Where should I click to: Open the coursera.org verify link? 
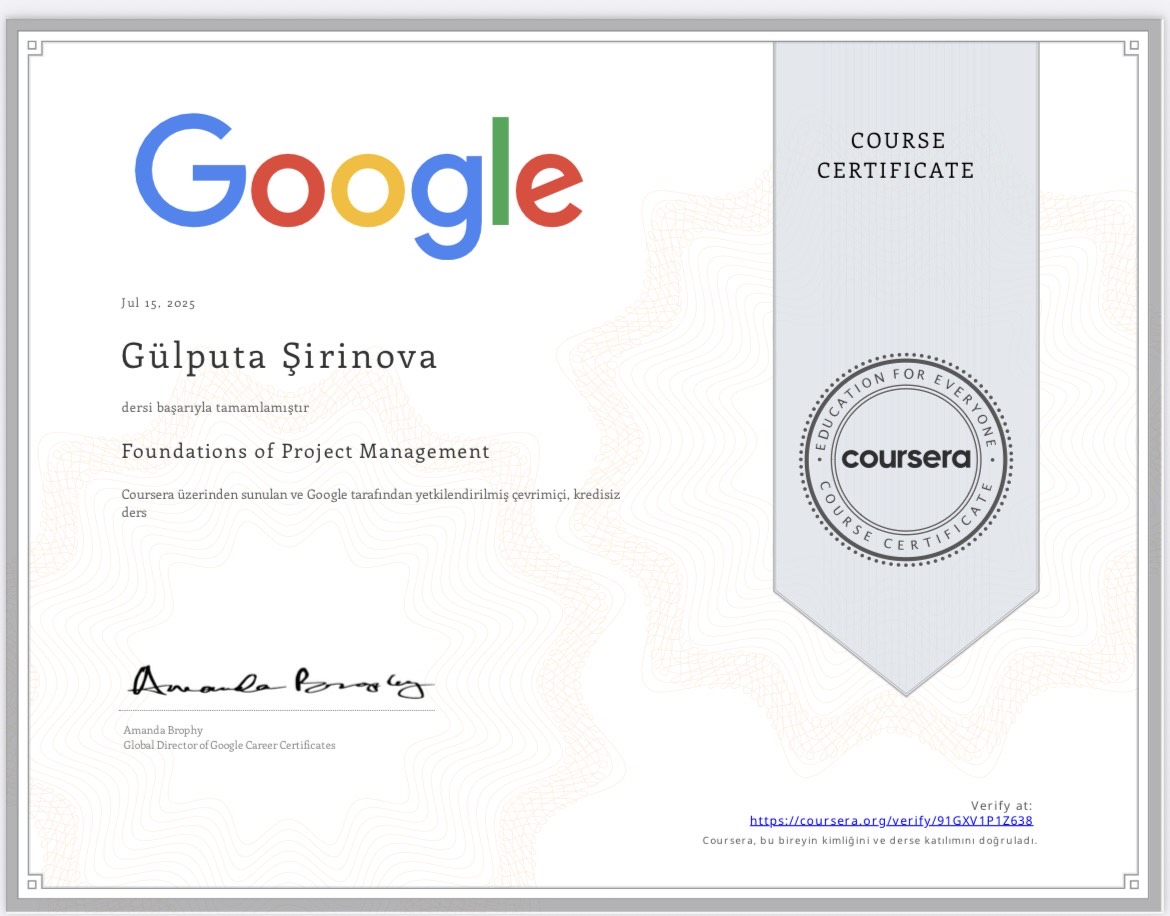tap(890, 820)
